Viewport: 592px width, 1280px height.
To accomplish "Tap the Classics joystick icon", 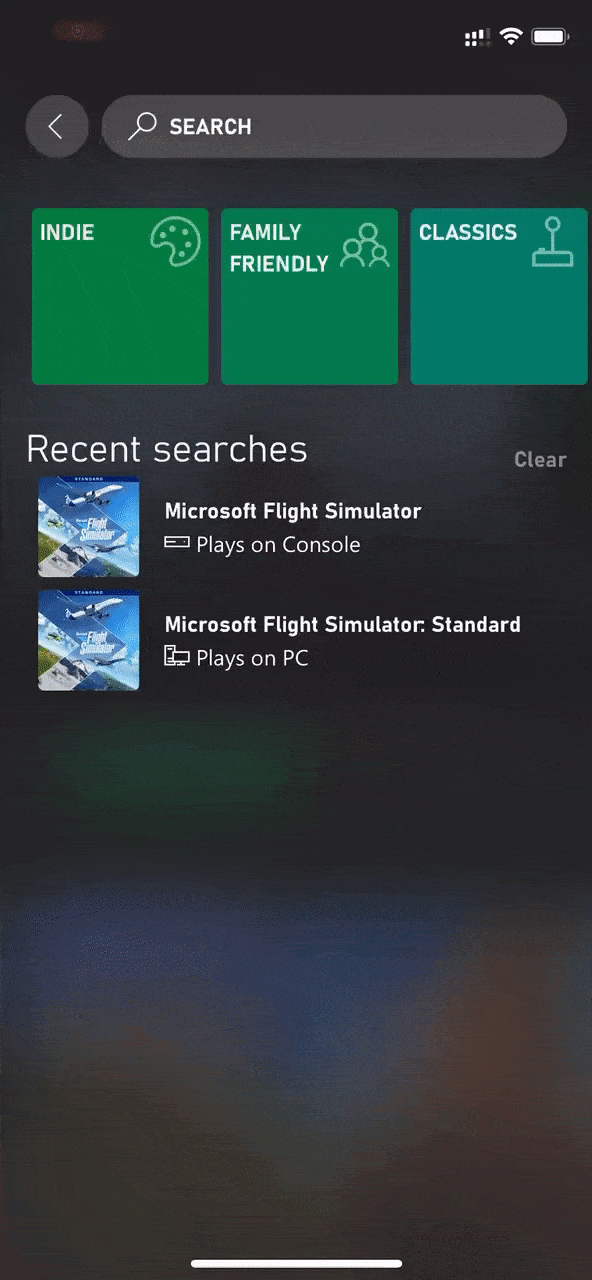I will (x=553, y=243).
